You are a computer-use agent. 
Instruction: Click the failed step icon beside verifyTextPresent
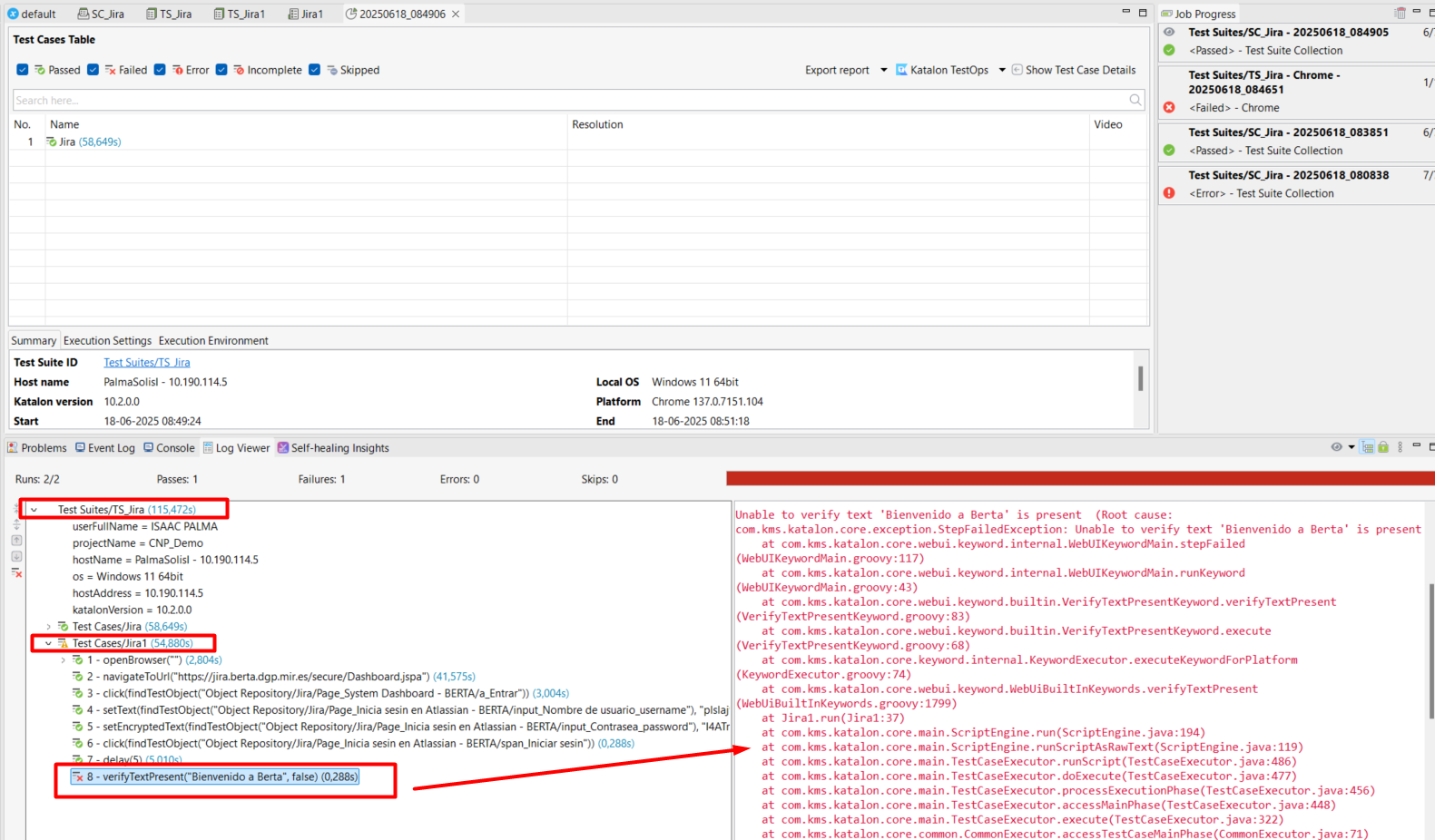78,777
